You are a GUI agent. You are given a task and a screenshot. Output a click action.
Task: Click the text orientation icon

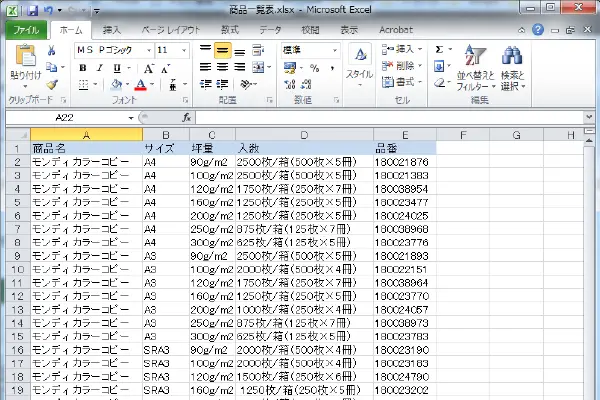pos(245,84)
